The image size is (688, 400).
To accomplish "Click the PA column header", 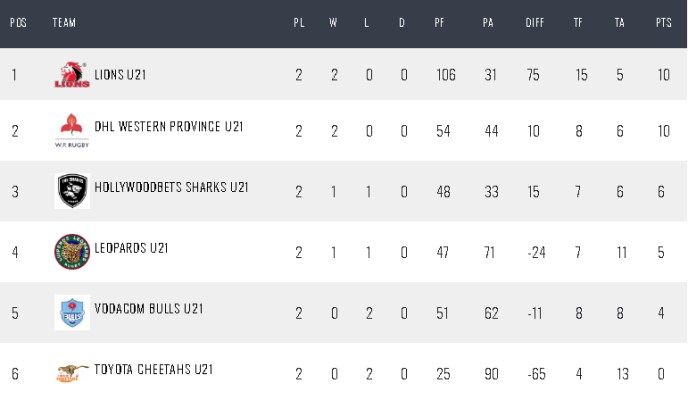I will coord(487,22).
